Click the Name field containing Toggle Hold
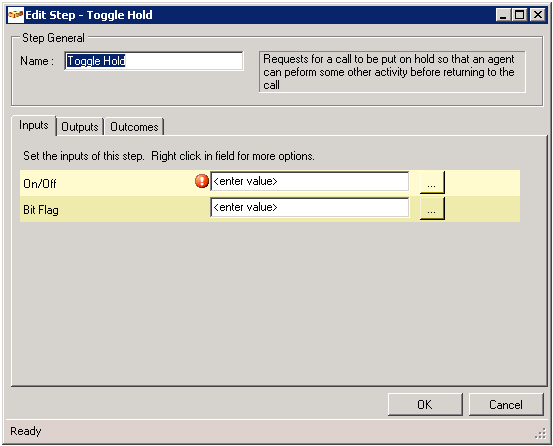 pos(154,61)
